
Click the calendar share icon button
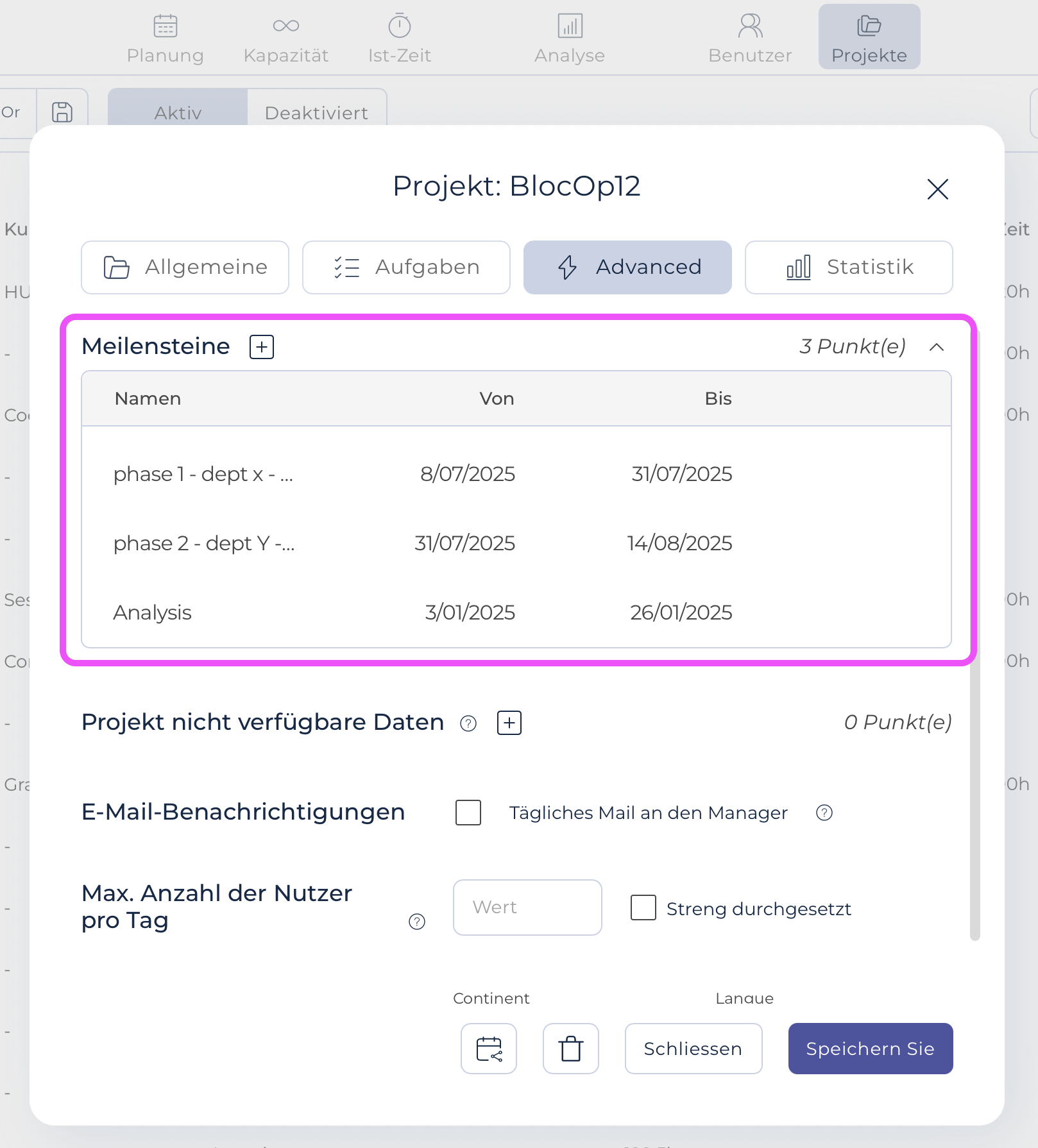pos(489,1049)
